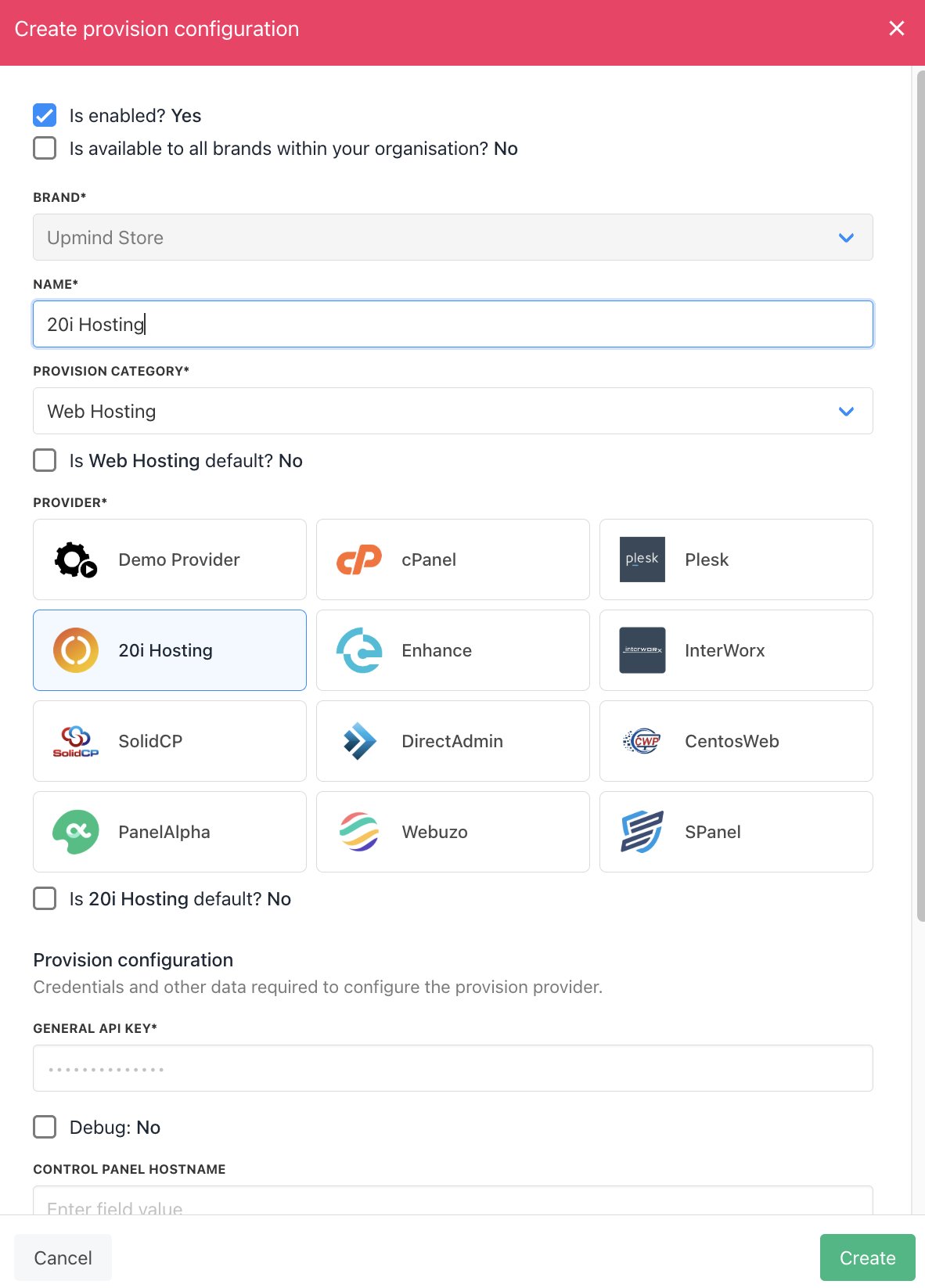Select the DirectAdmin arrow icon
This screenshot has height=1288, width=925.
pyautogui.click(x=359, y=741)
